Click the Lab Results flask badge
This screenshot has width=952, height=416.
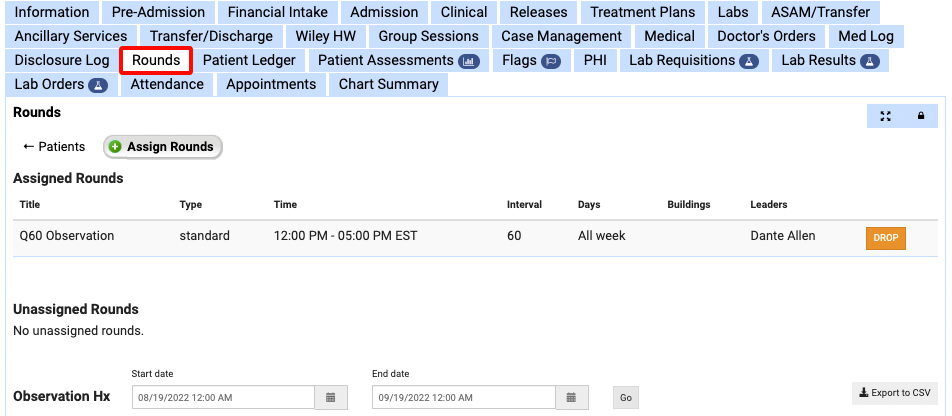click(870, 61)
